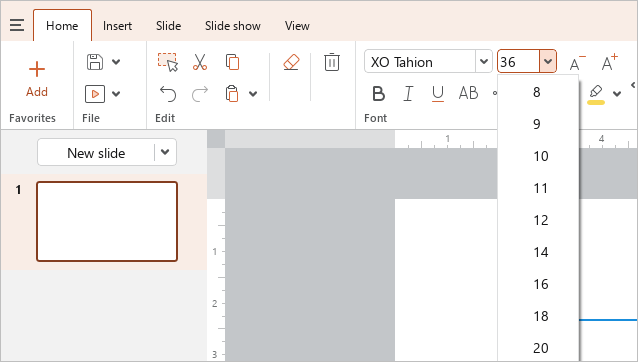
Task: Select font size 18 from list
Action: click(538, 316)
